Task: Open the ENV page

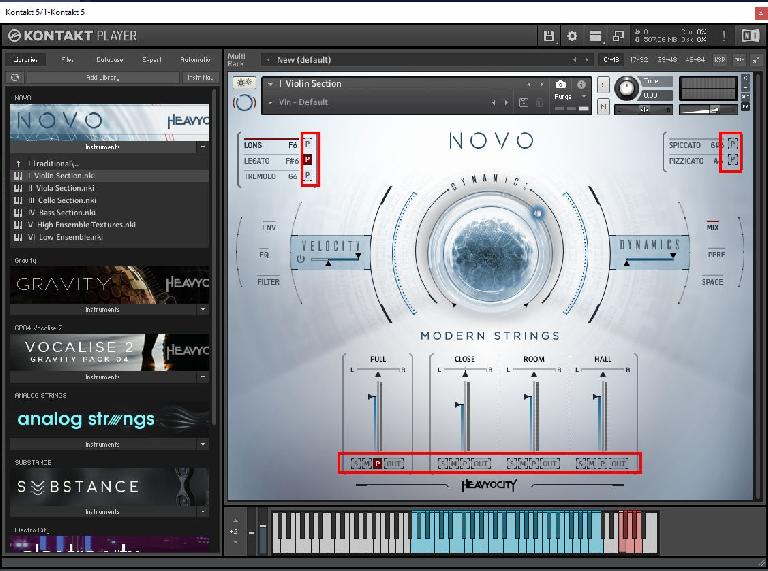Action: [x=269, y=227]
